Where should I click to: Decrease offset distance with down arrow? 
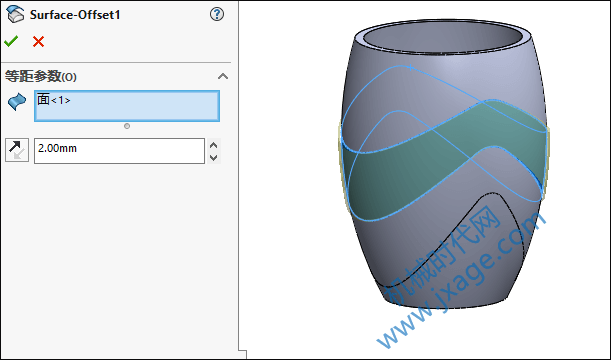214,157
